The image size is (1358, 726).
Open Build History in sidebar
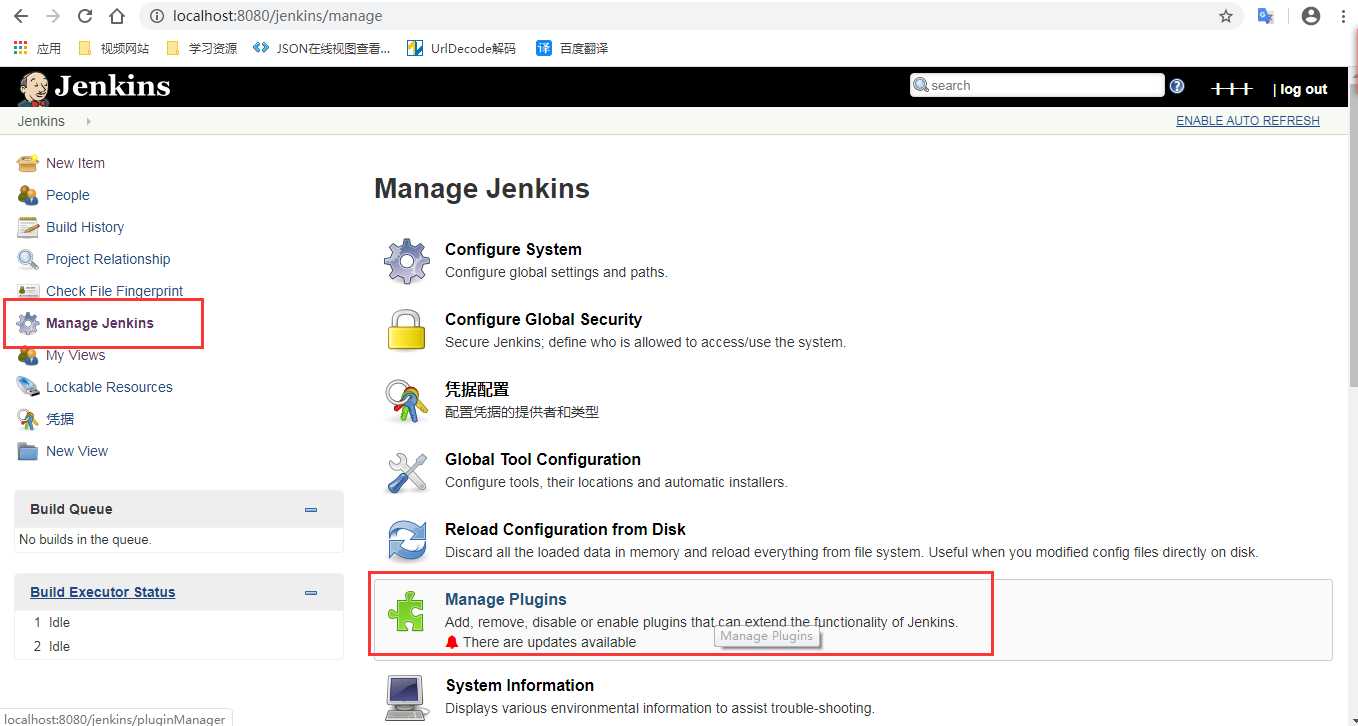pos(85,227)
